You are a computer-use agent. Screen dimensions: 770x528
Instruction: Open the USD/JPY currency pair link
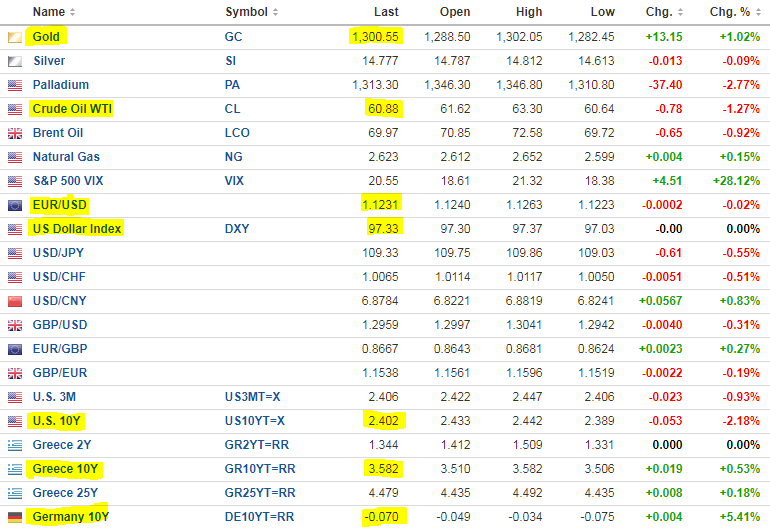(58, 253)
